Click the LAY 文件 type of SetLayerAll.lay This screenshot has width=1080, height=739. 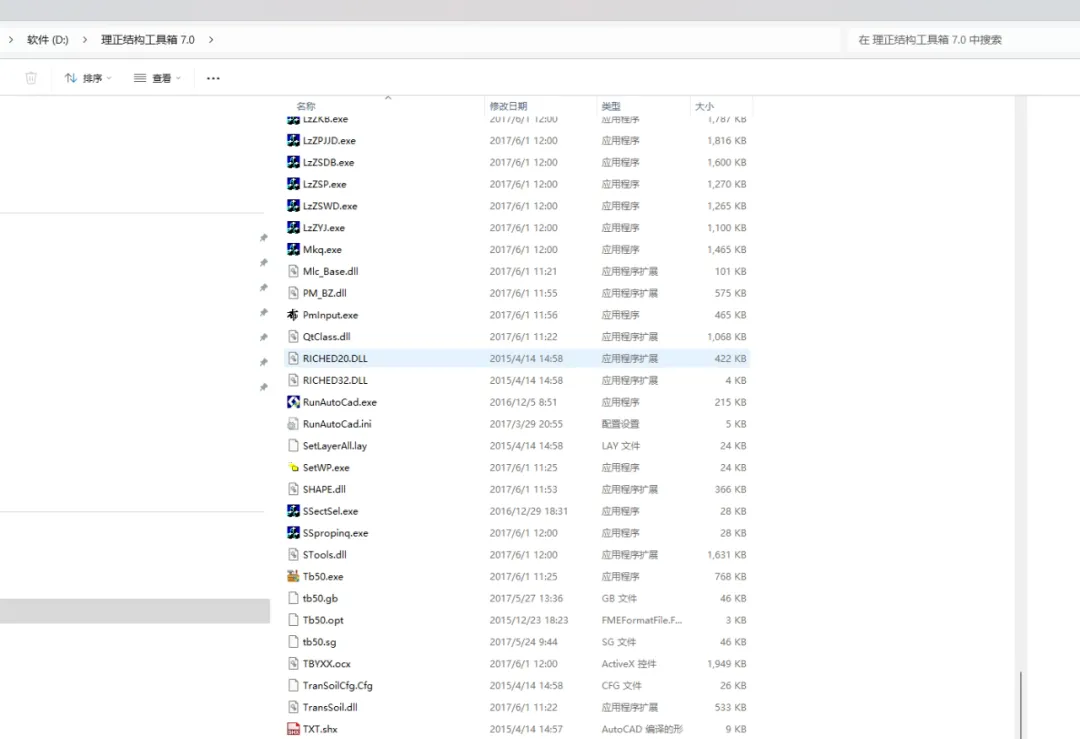pos(621,446)
